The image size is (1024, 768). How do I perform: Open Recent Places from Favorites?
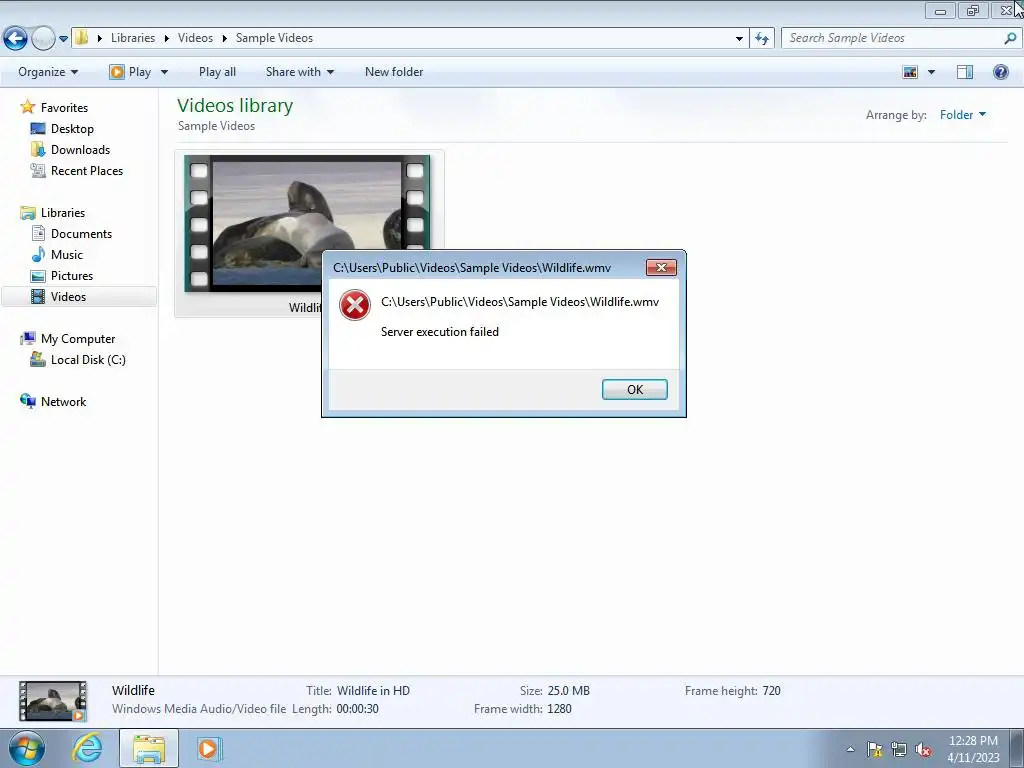[x=87, y=170]
